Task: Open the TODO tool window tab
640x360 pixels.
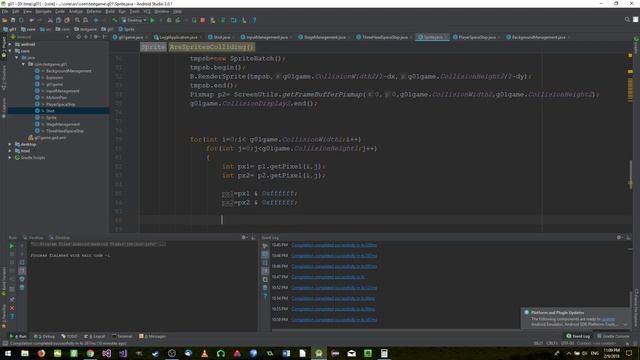Action: tap(69, 336)
